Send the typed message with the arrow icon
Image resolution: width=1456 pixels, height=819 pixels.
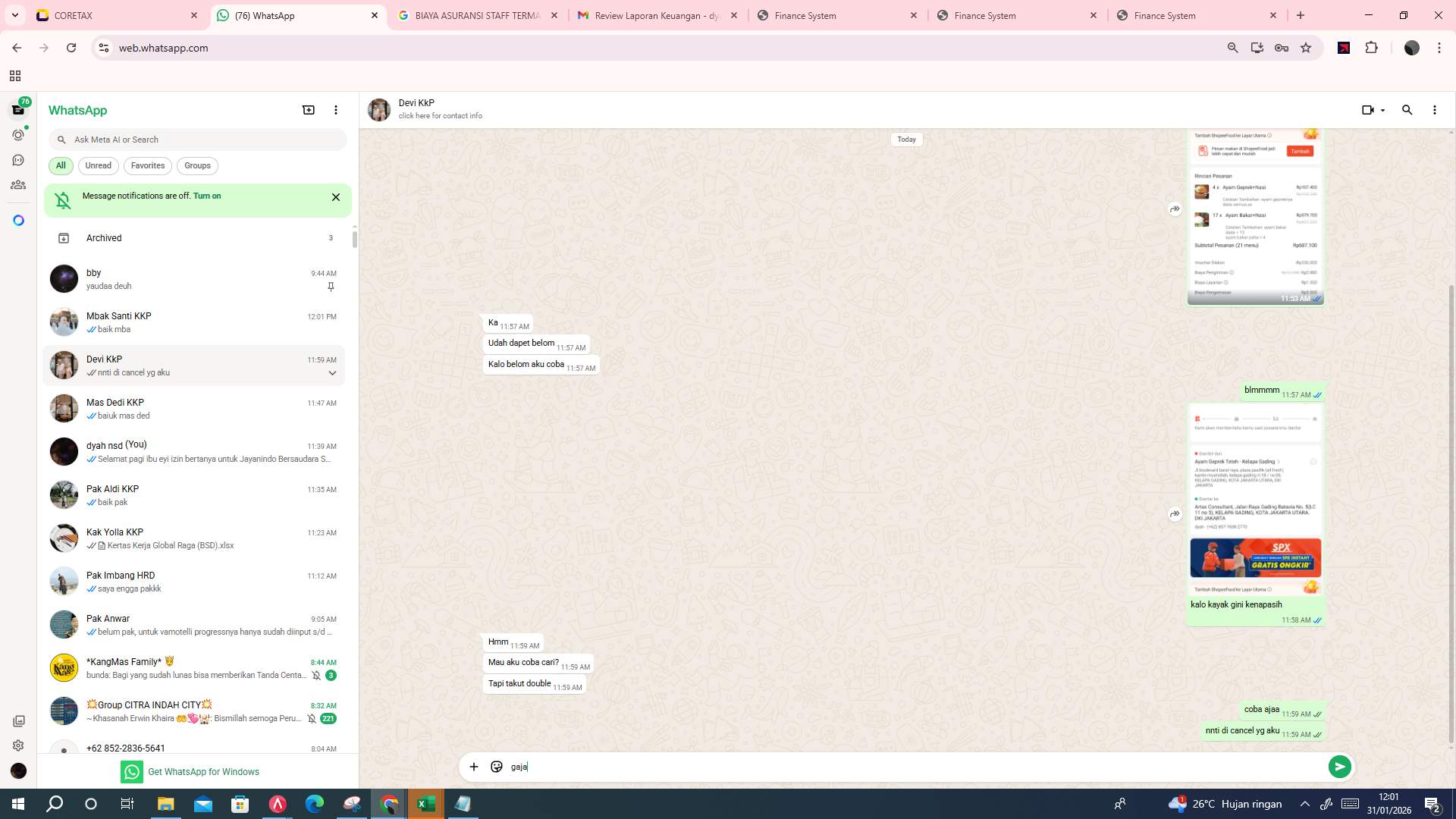coord(1340,767)
